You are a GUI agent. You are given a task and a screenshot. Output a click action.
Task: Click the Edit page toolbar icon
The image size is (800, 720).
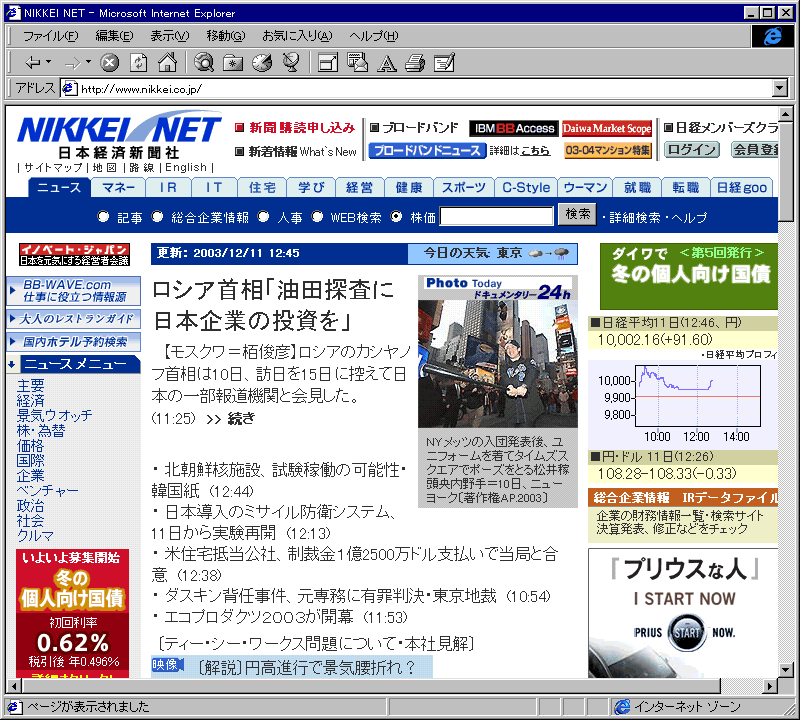[x=444, y=63]
